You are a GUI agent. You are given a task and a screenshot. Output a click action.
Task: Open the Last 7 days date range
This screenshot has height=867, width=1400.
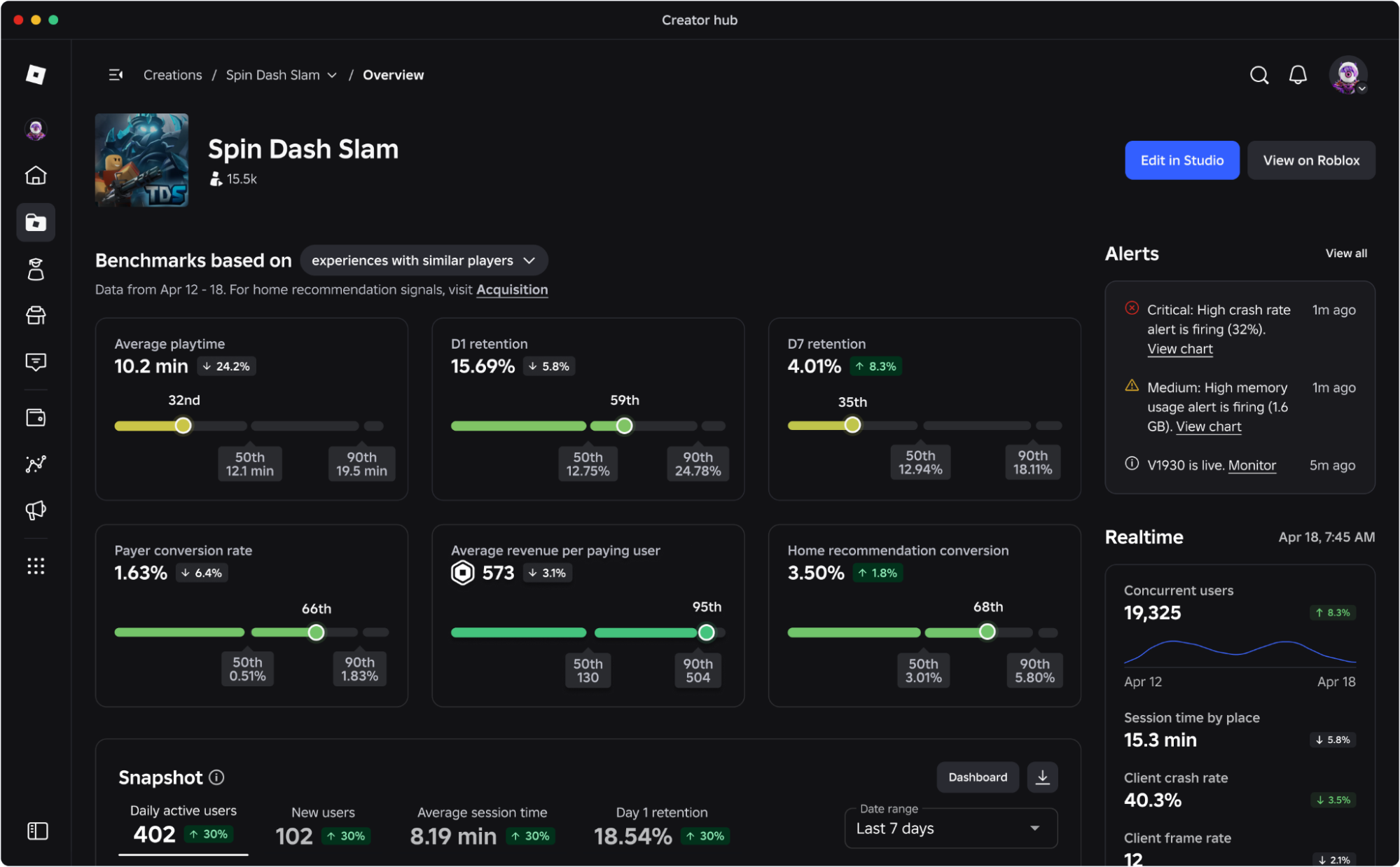click(950, 828)
